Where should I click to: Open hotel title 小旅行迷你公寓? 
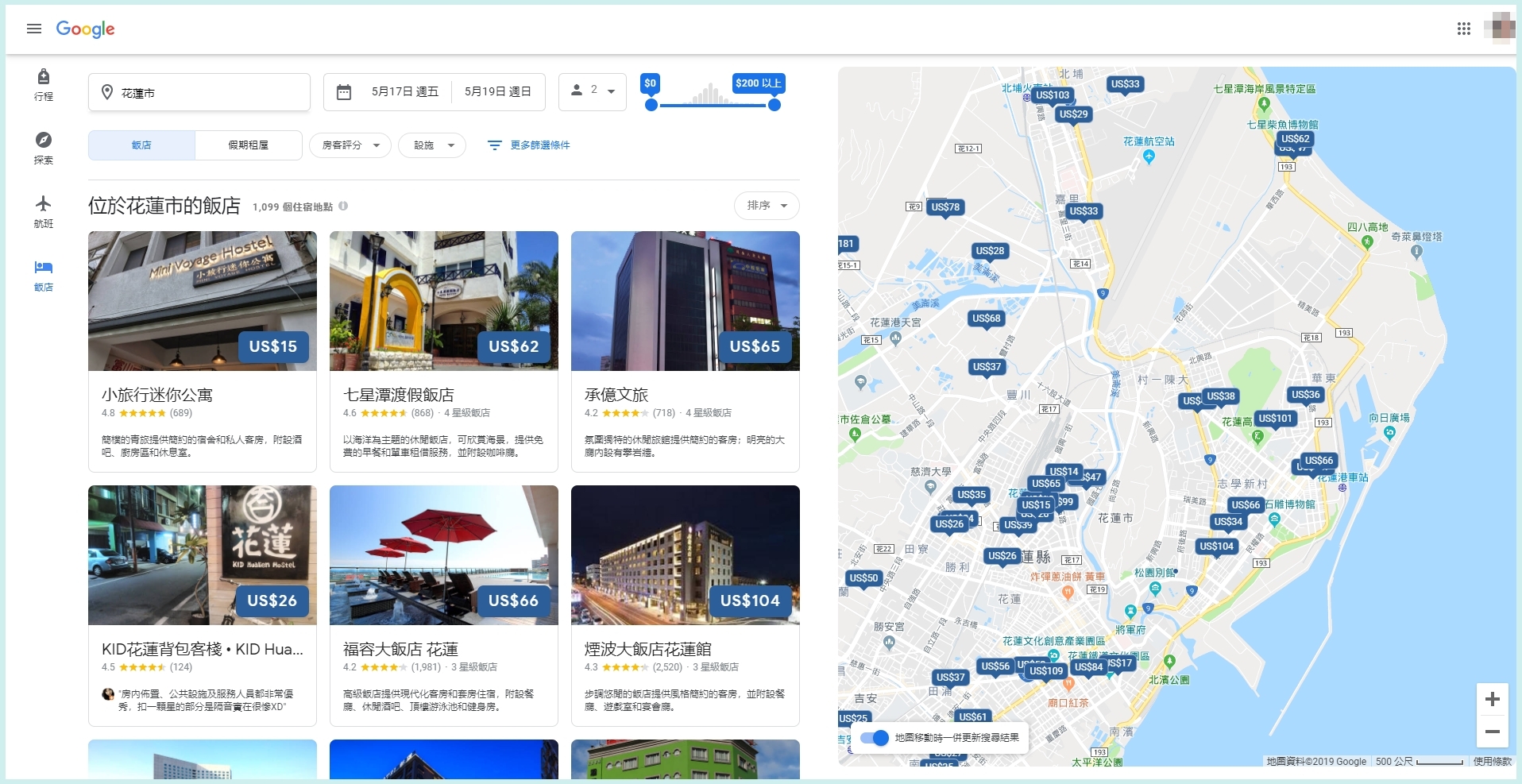(x=157, y=395)
